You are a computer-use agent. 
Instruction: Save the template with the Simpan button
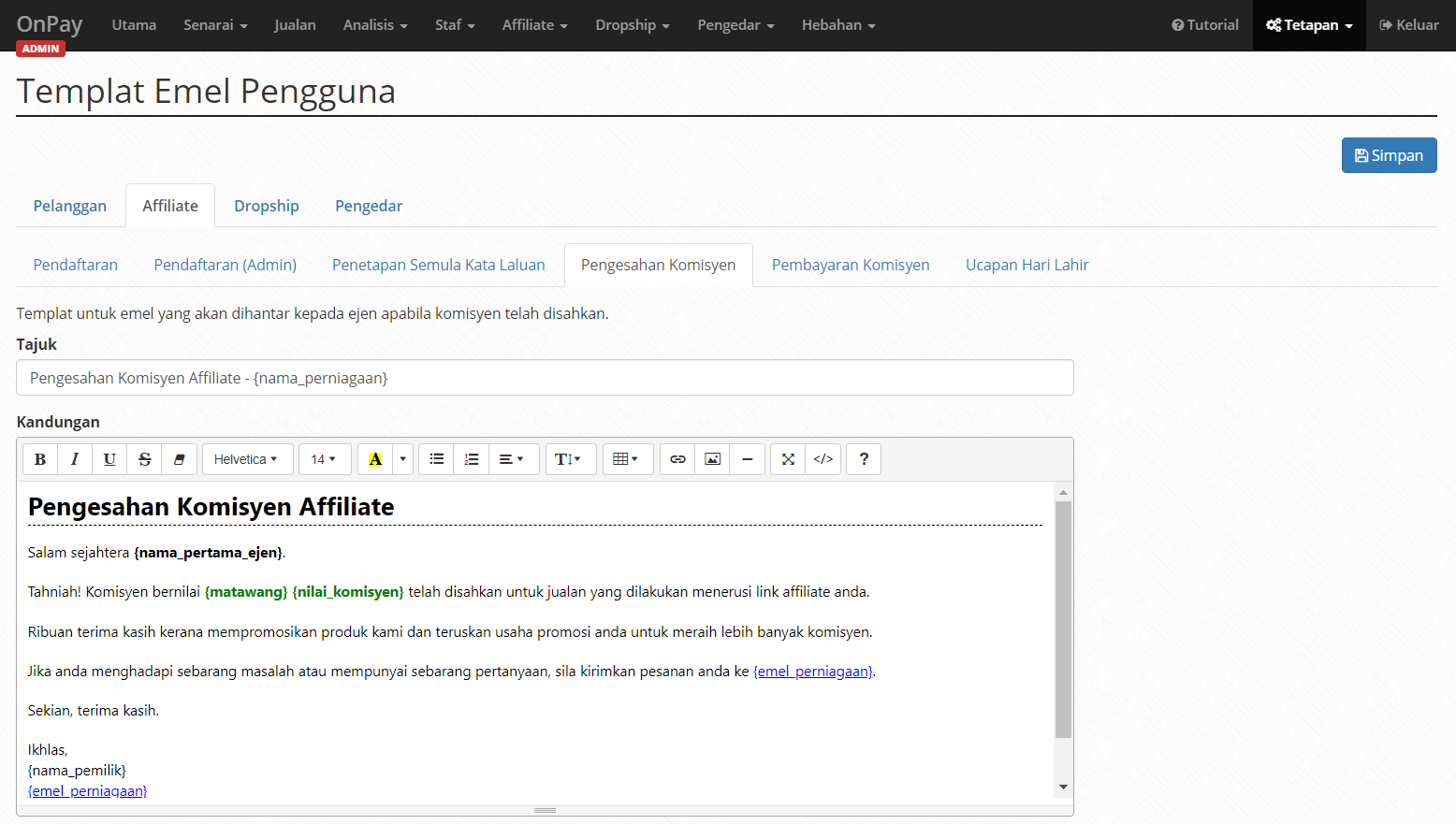[x=1389, y=155]
